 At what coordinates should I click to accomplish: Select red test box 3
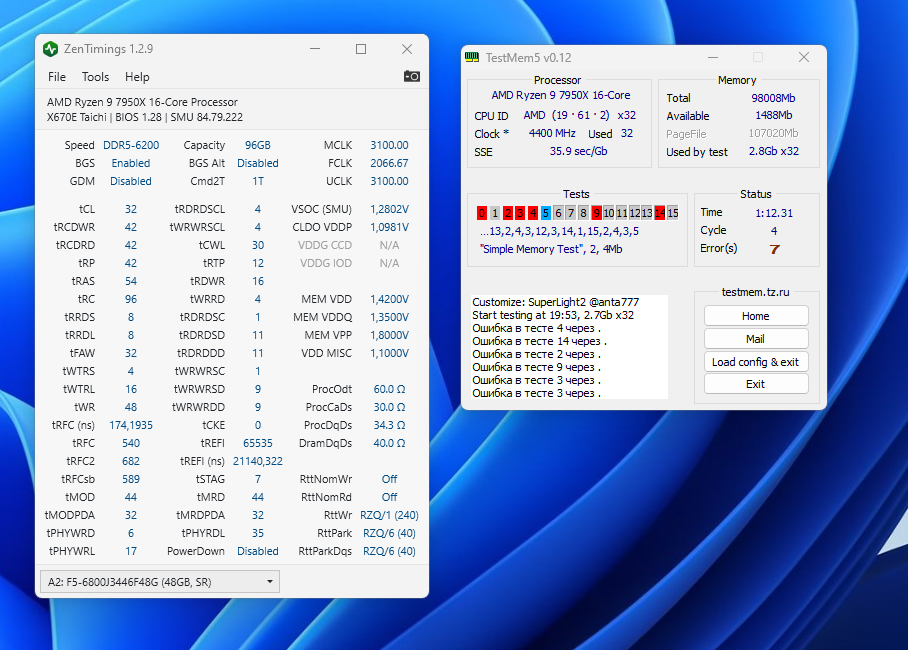520,213
